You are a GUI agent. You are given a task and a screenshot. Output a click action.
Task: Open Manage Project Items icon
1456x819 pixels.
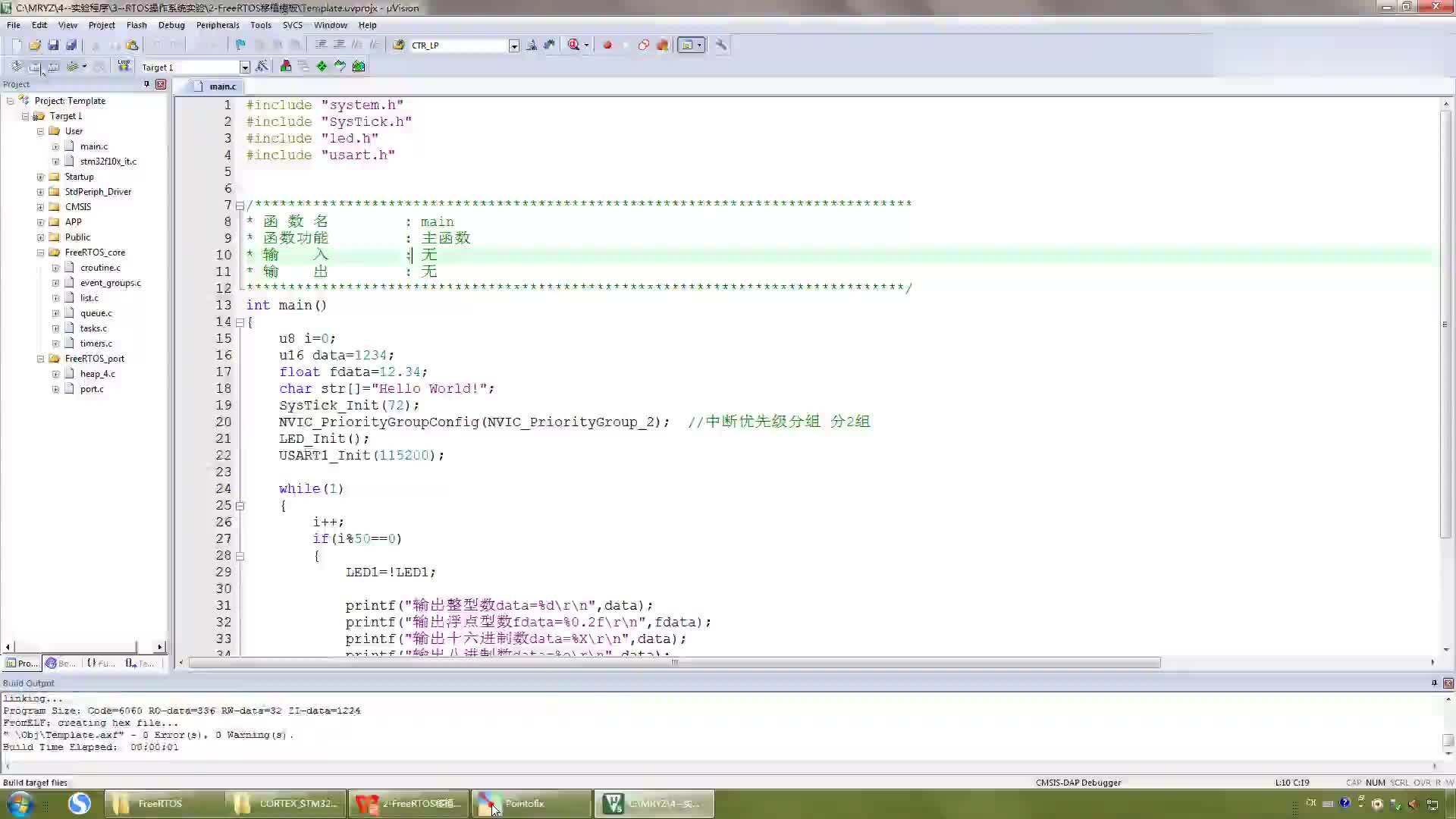point(286,67)
